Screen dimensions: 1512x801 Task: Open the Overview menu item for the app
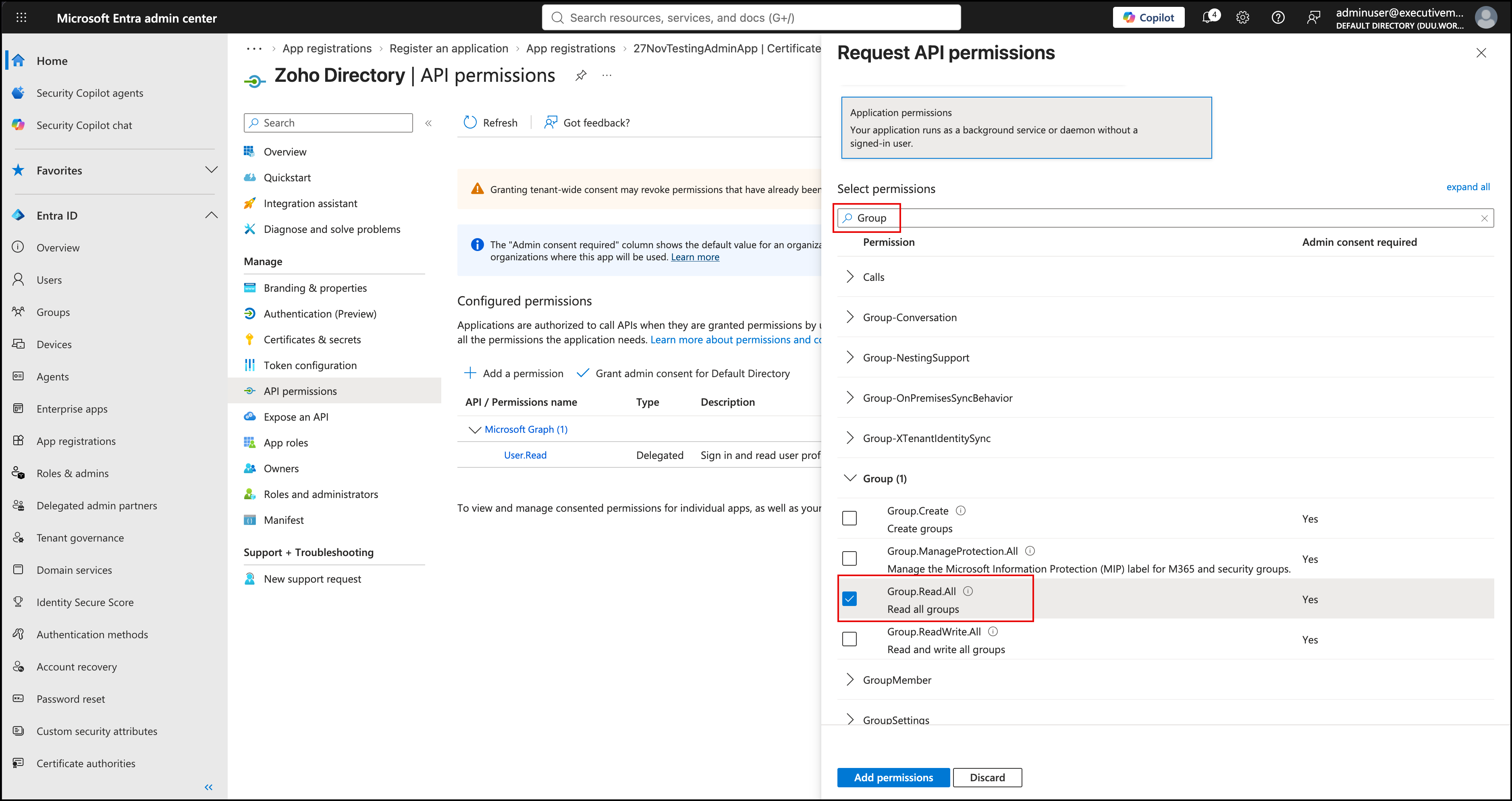[285, 152]
